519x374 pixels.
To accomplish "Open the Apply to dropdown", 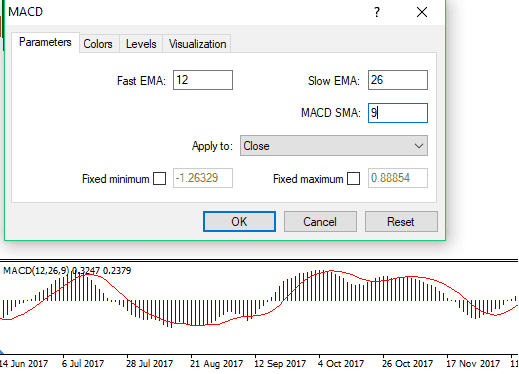I will coord(334,146).
